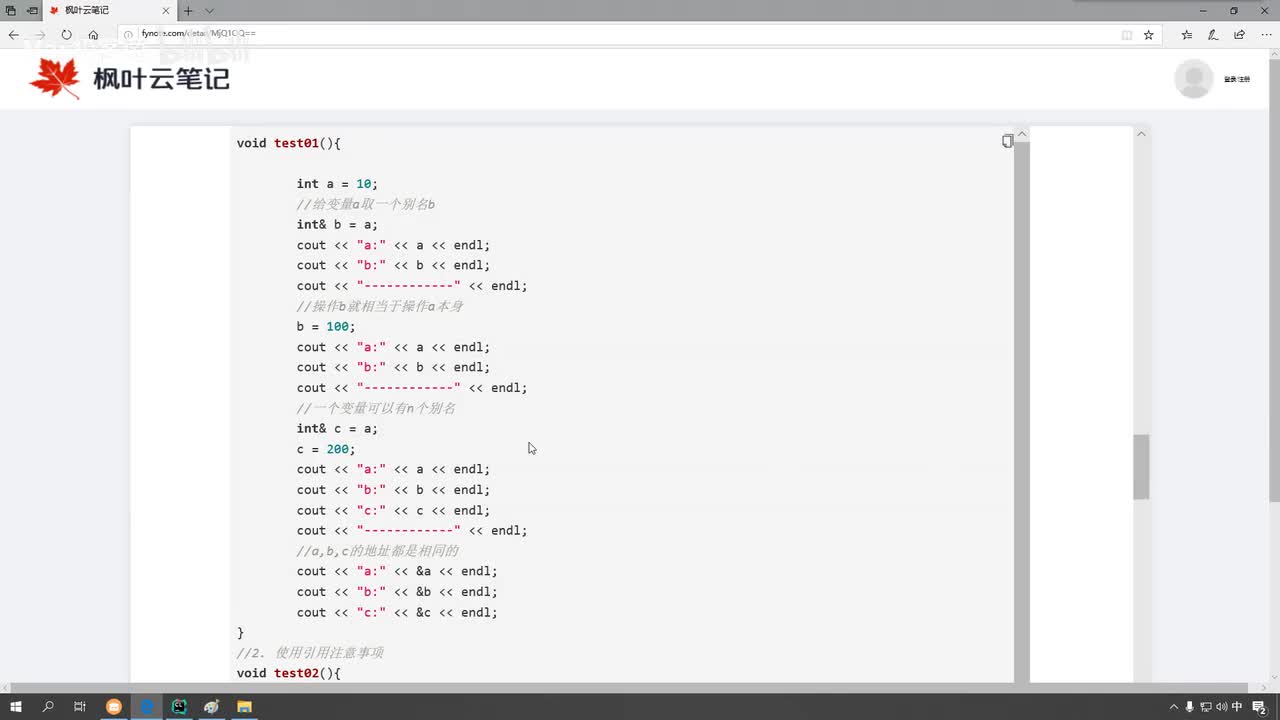Add this page to favorites
1280x720 pixels.
pyautogui.click(x=1149, y=34)
